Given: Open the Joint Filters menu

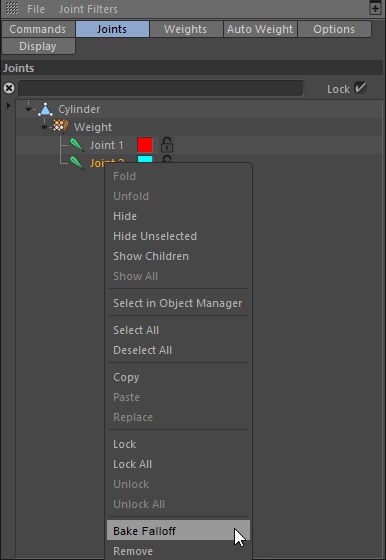Looking at the screenshot, I should click(x=88, y=9).
